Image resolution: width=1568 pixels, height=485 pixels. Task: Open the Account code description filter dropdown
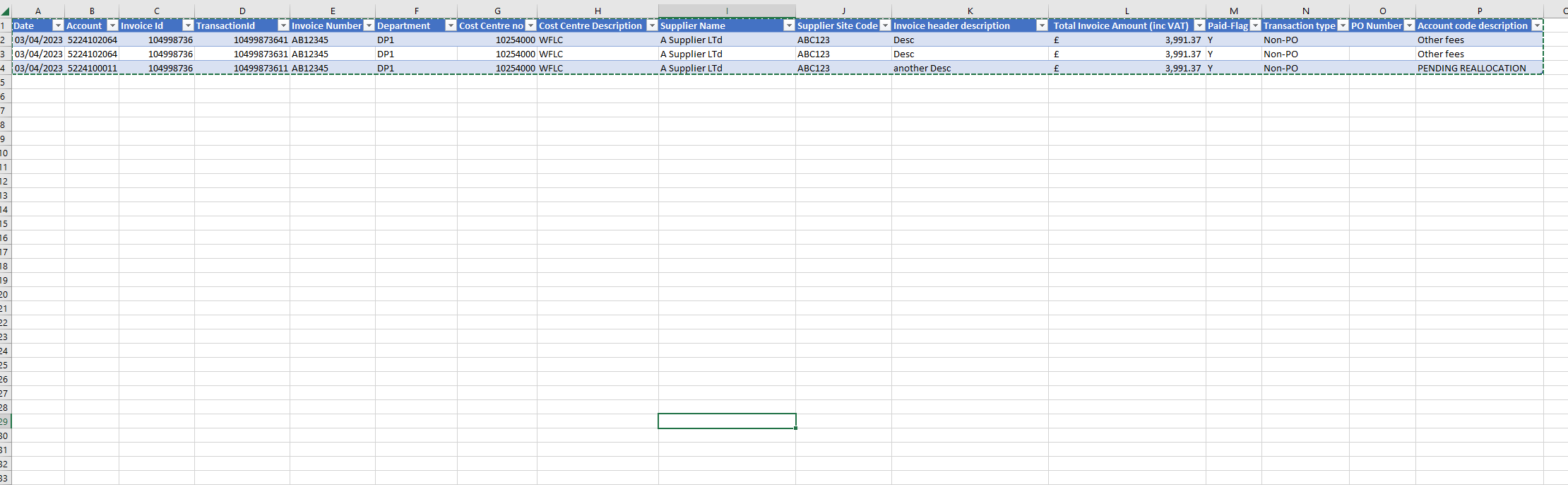coord(1536,25)
